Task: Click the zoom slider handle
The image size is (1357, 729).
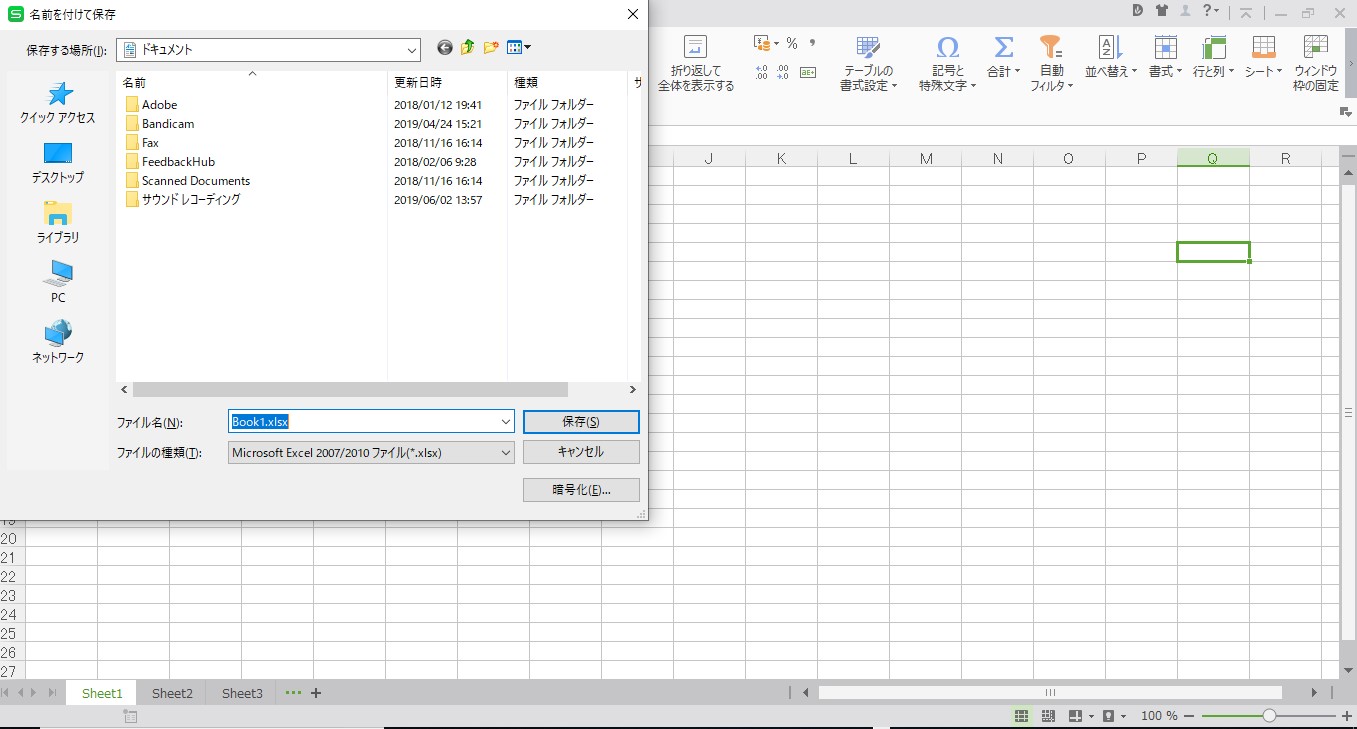Action: (1269, 716)
